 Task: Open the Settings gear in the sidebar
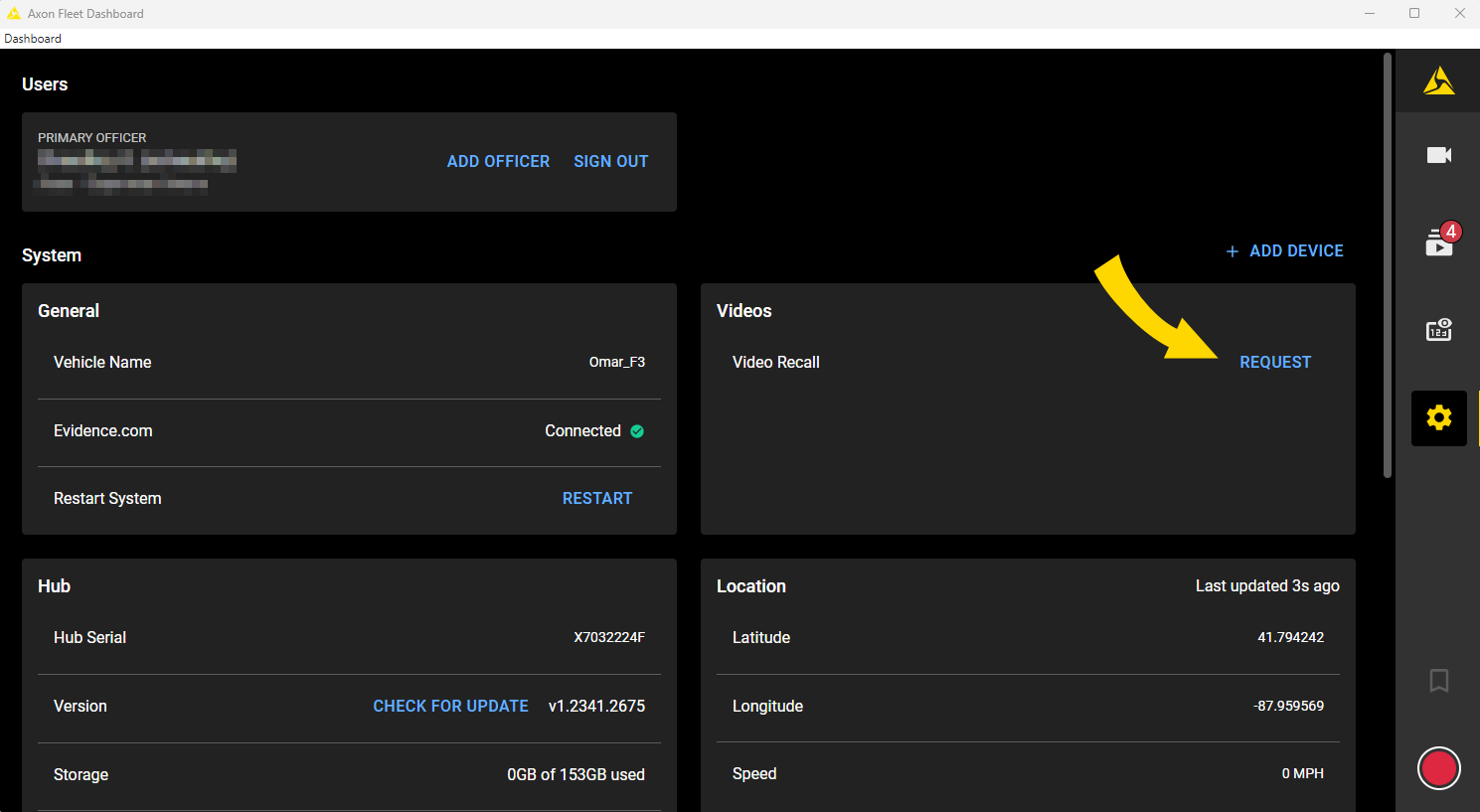(x=1438, y=417)
